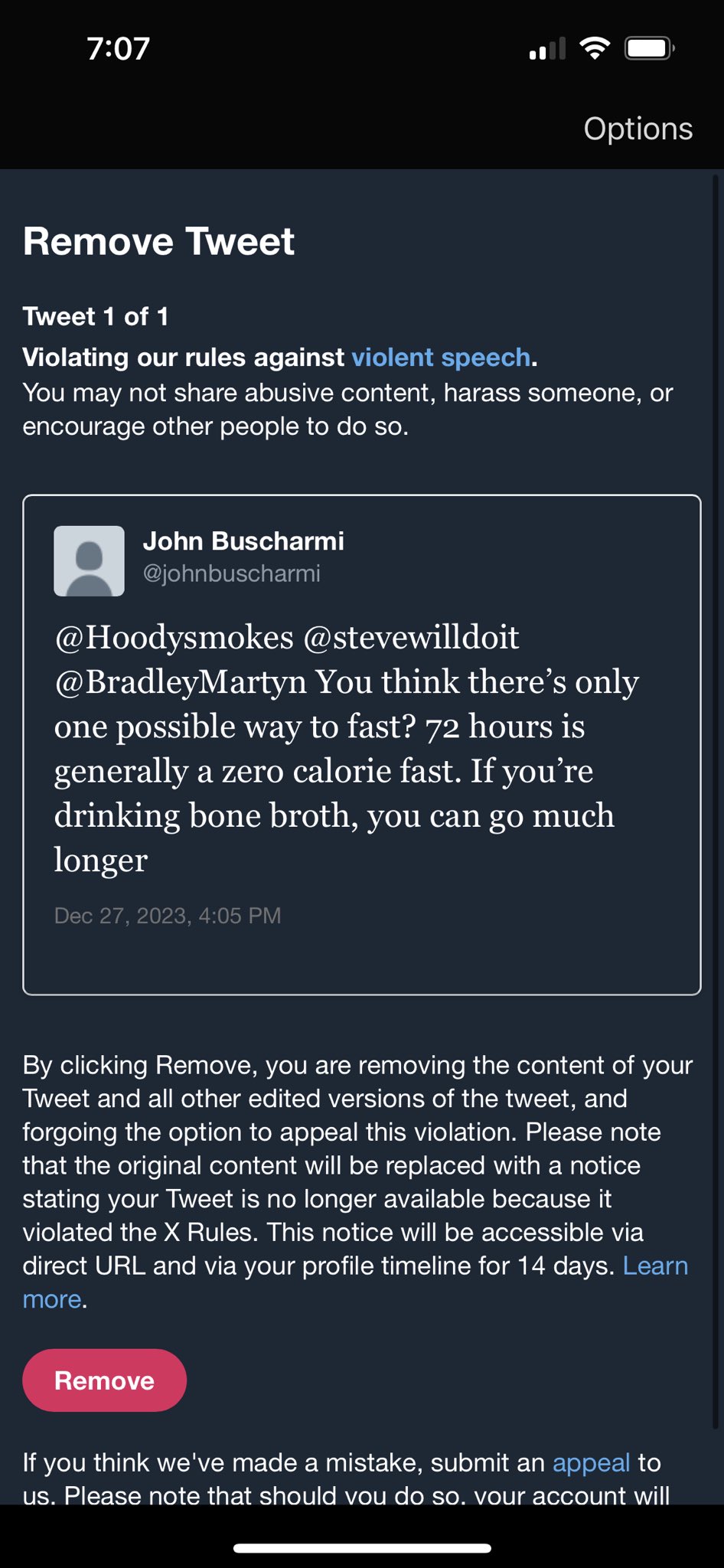
Task: Tap the @Hoodysmokes mention
Action: (x=174, y=637)
